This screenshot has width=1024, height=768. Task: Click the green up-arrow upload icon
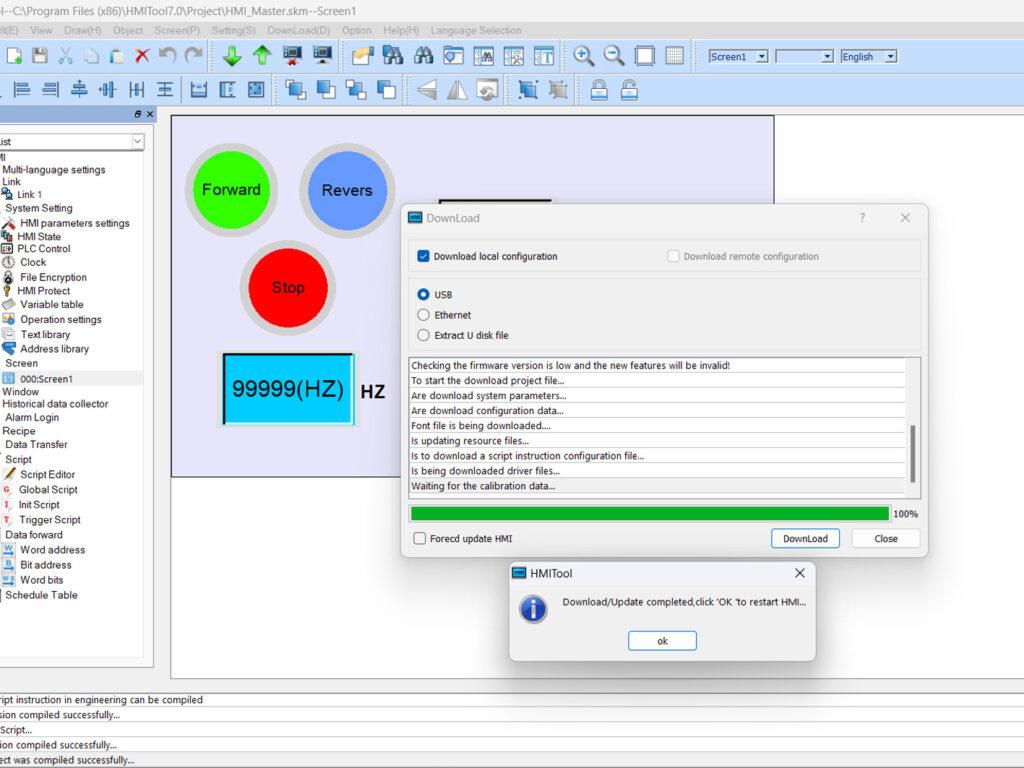coord(262,56)
